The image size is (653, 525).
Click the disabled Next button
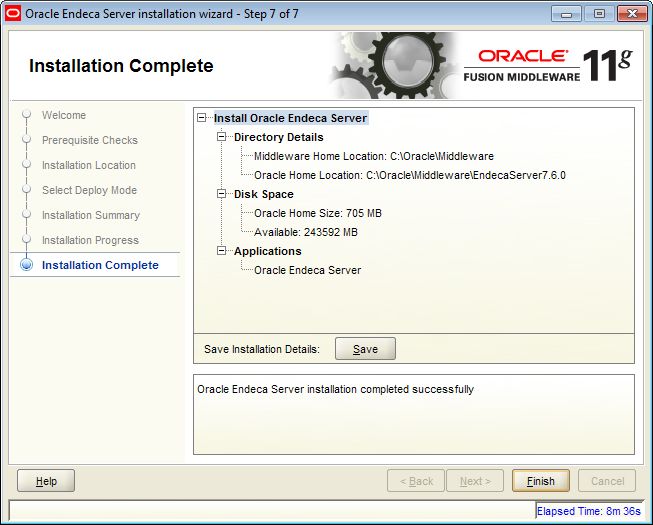coord(475,481)
